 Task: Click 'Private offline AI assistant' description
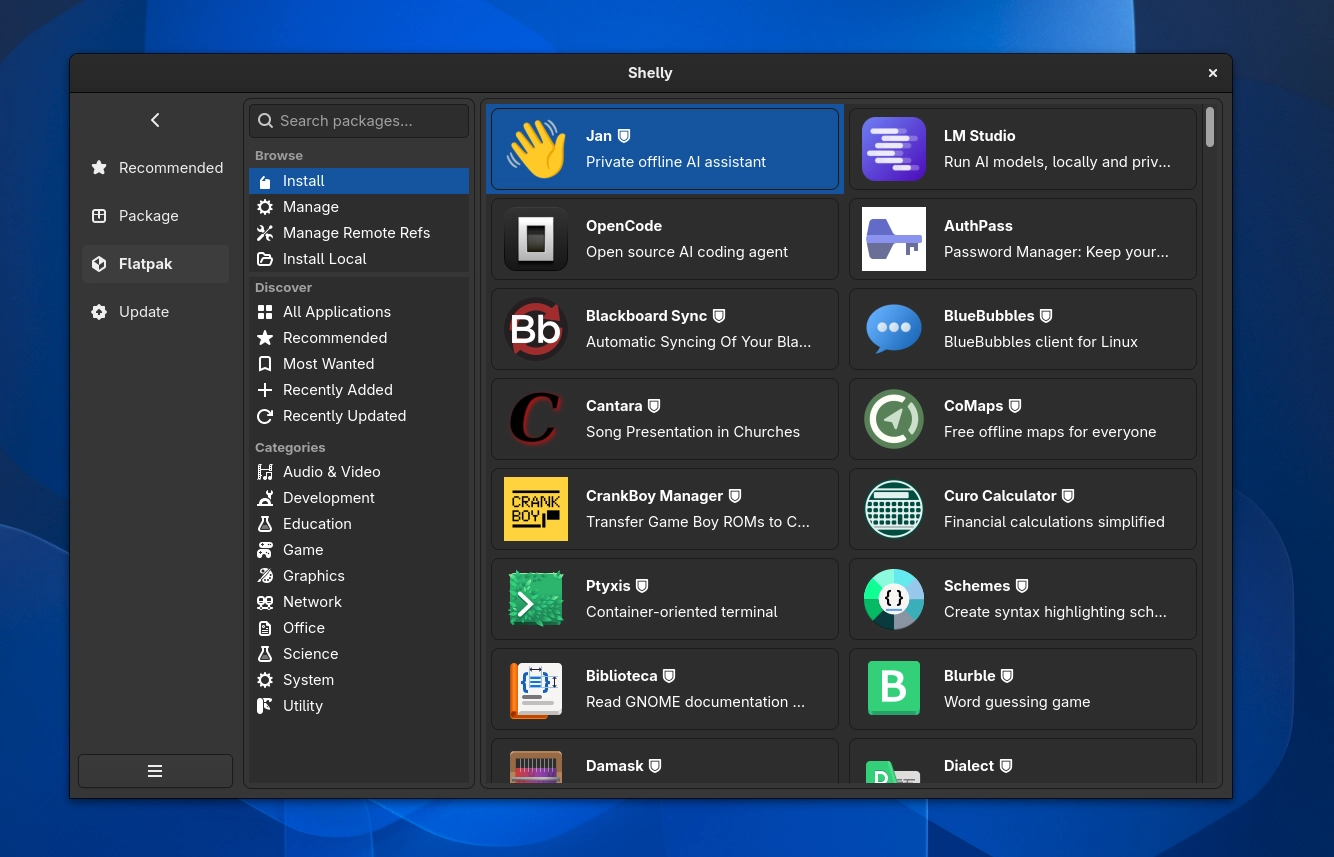[676, 162]
